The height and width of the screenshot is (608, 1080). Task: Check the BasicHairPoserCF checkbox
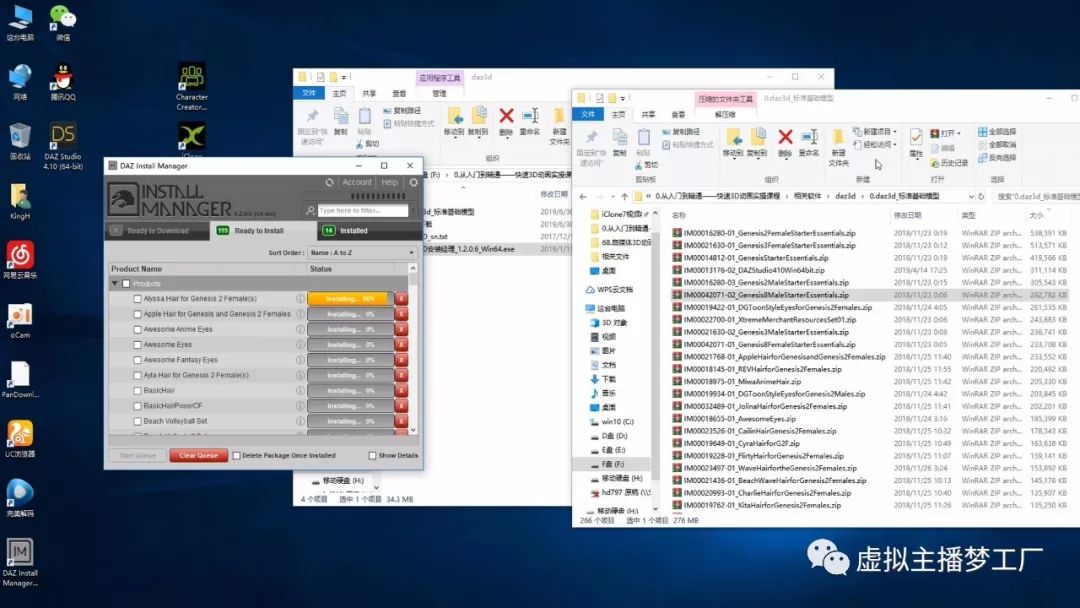coord(138,406)
